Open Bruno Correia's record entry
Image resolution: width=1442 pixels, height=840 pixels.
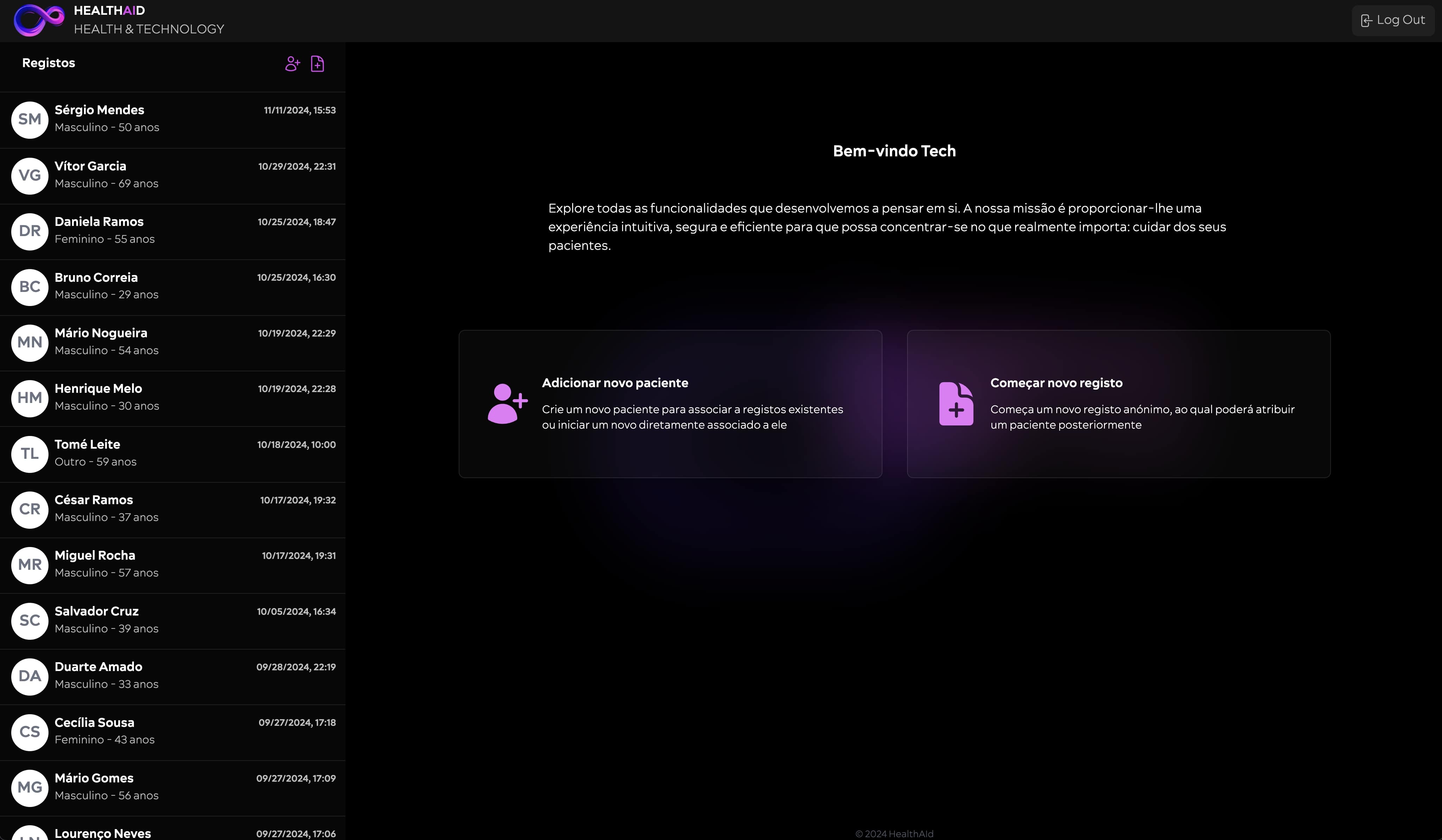click(172, 286)
